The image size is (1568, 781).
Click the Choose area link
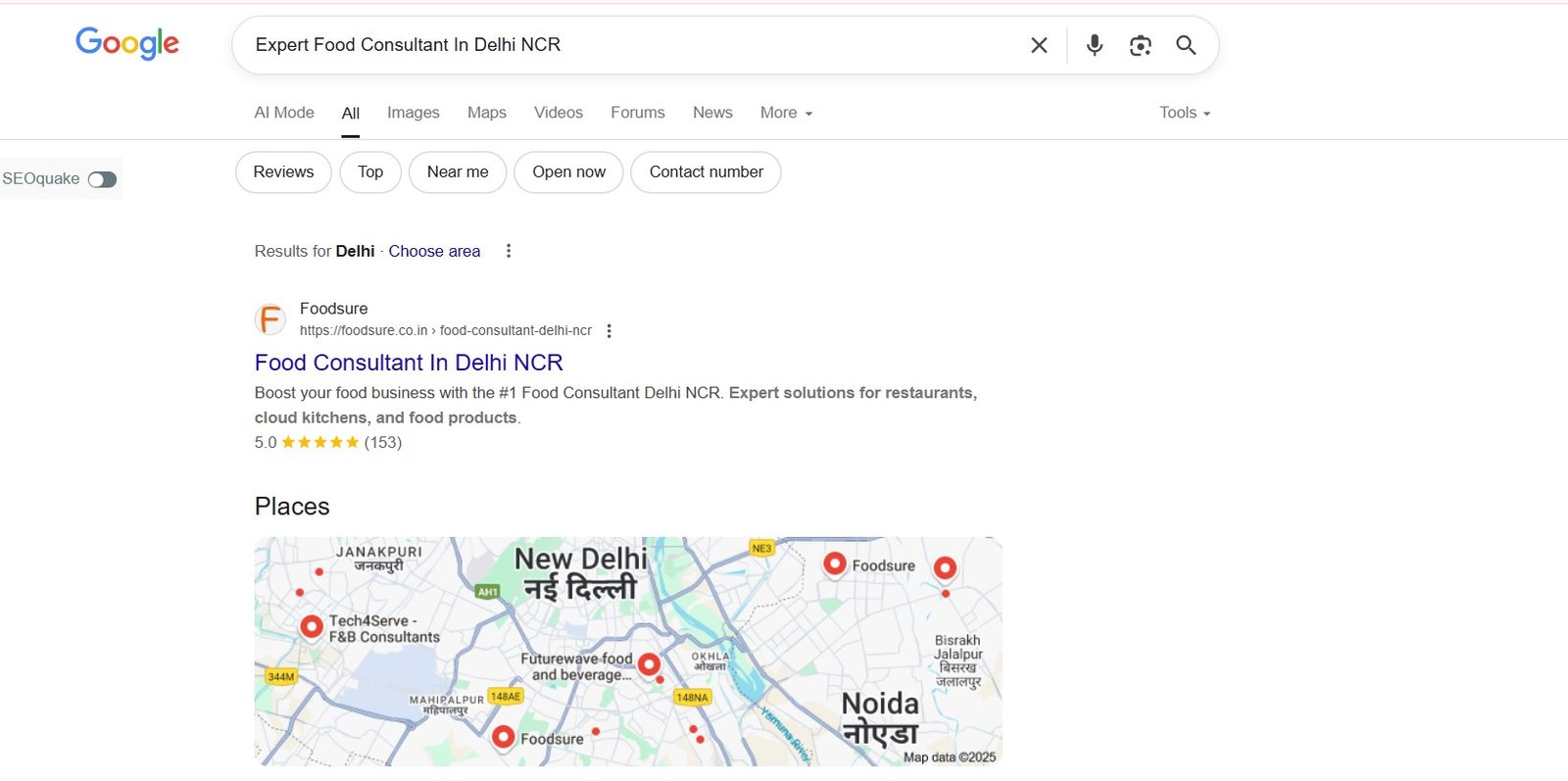pyautogui.click(x=434, y=251)
